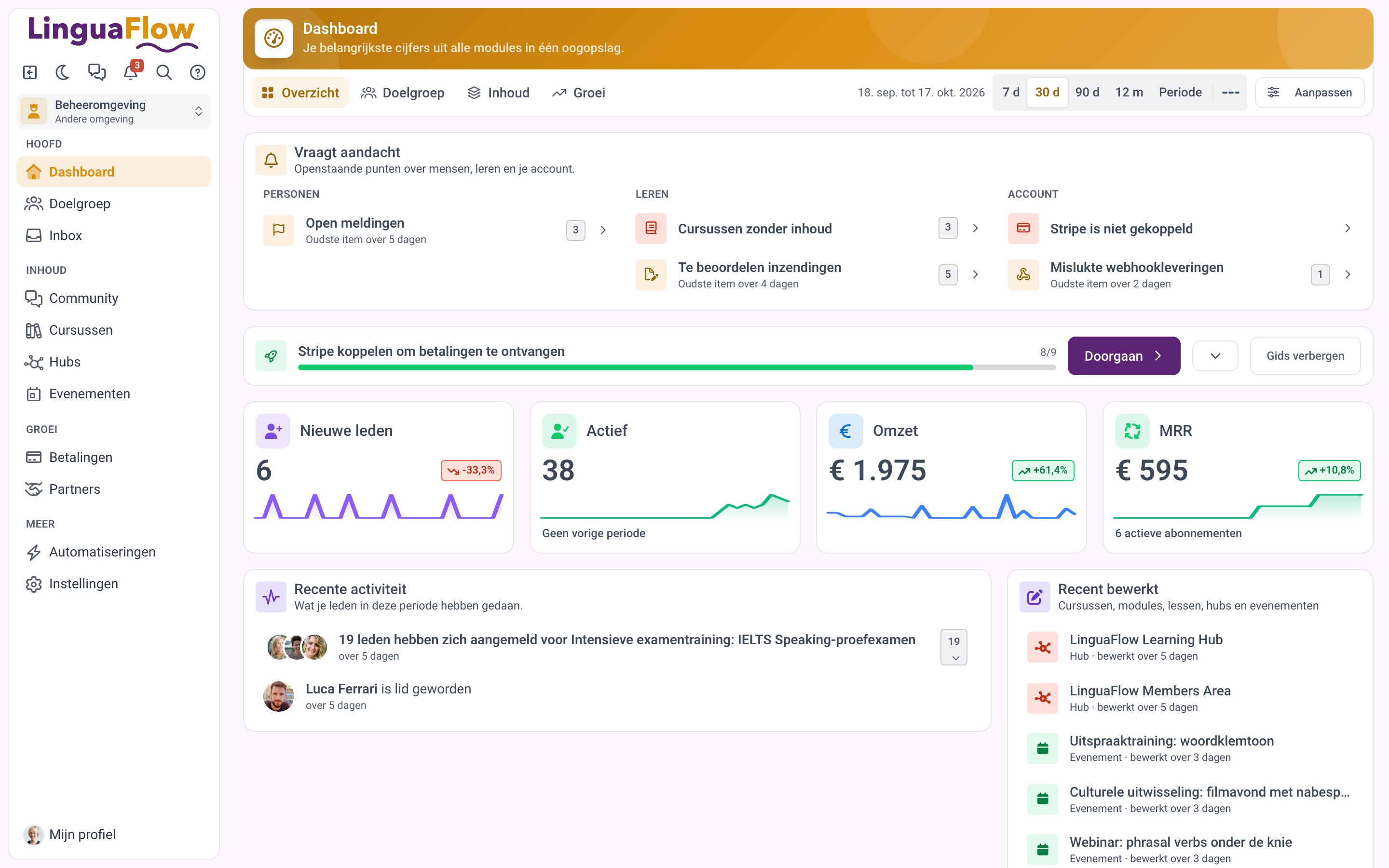Click the Open meldingen flag icon

(279, 230)
